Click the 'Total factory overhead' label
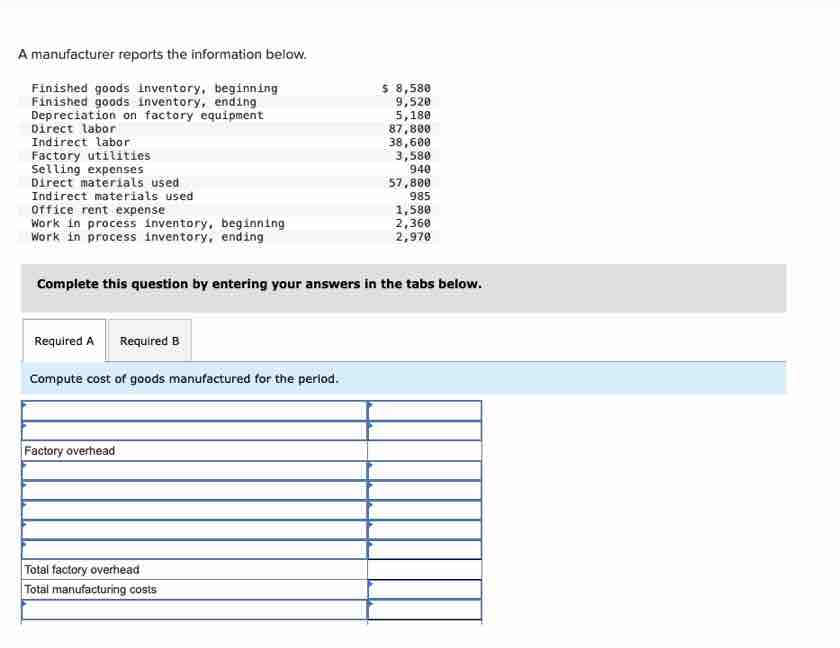Viewport: 840px width, 648px height. (82, 569)
